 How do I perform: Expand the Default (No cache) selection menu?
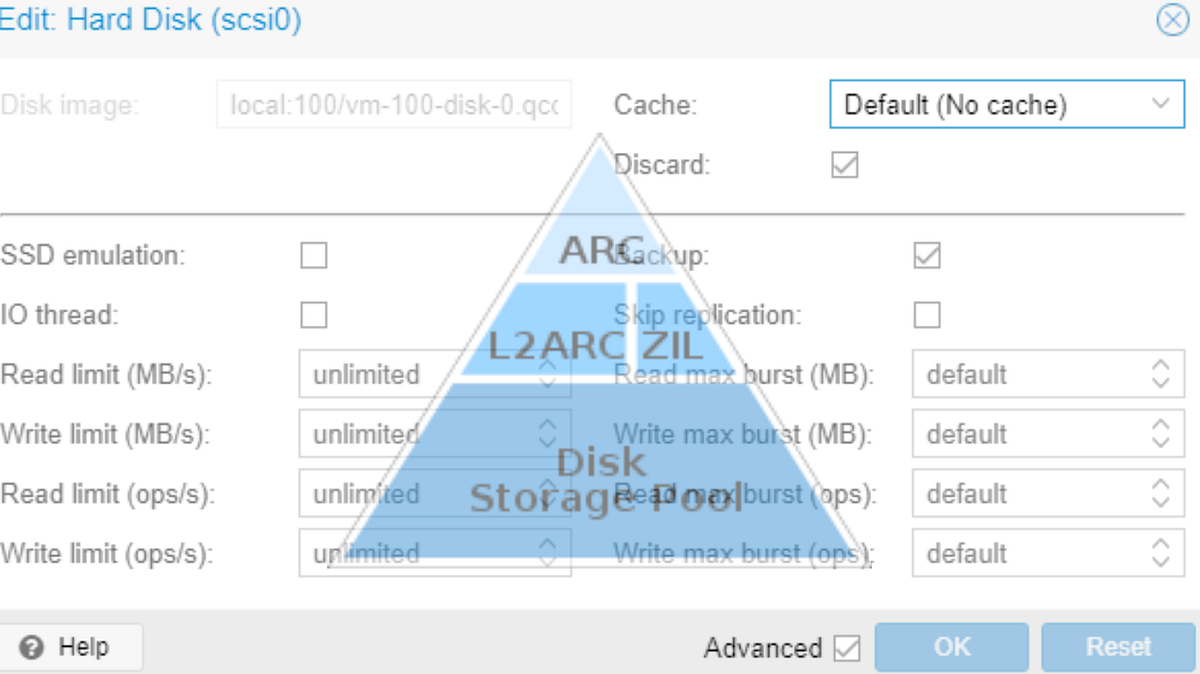point(1005,104)
